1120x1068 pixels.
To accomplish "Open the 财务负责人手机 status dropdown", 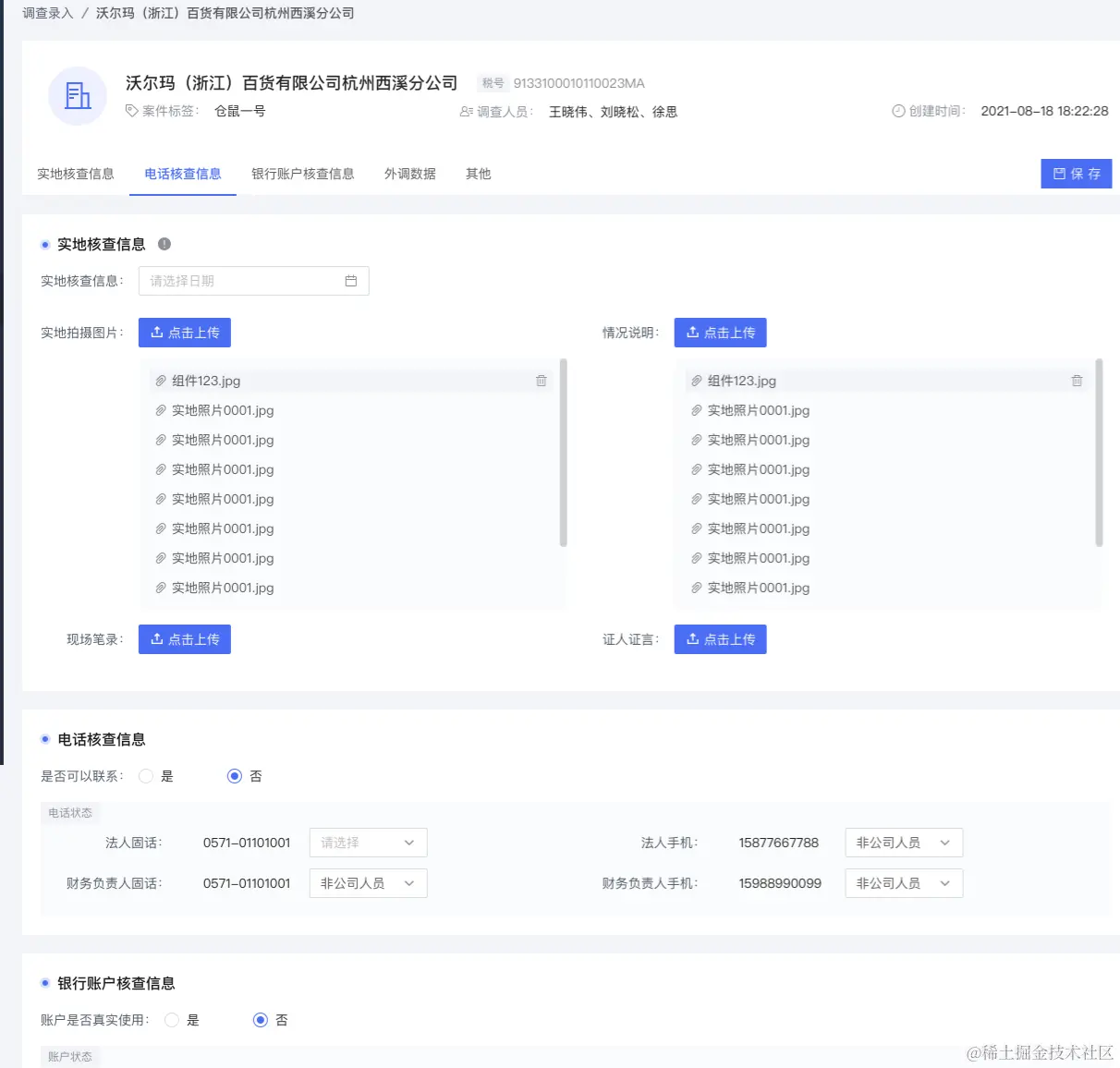I will click(904, 883).
